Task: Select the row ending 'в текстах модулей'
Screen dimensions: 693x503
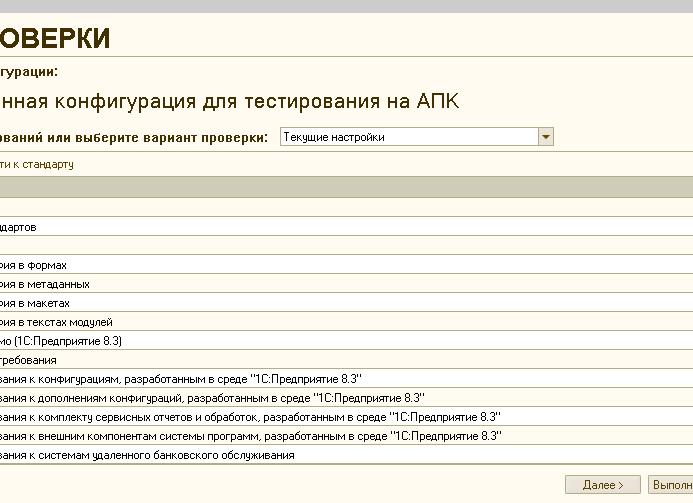Action: (x=346, y=321)
